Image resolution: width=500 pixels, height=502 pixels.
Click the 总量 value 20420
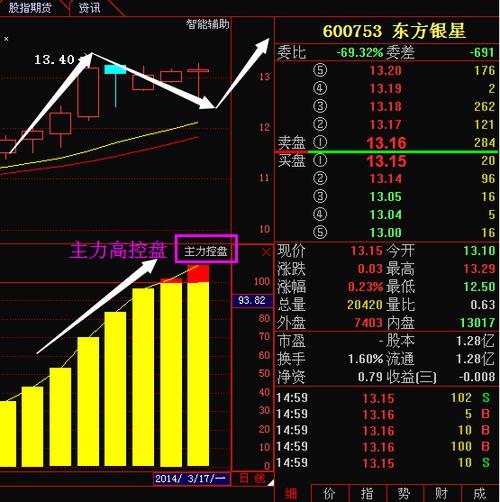365,305
